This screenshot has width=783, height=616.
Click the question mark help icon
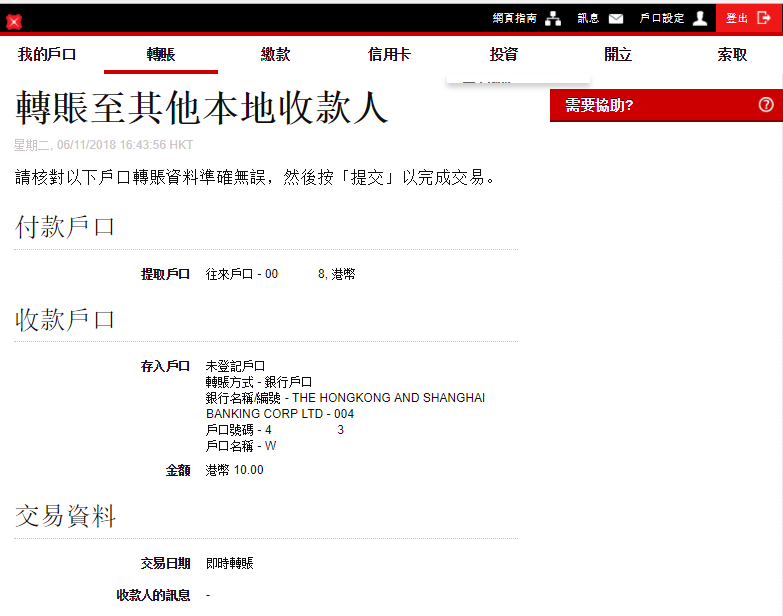click(766, 105)
